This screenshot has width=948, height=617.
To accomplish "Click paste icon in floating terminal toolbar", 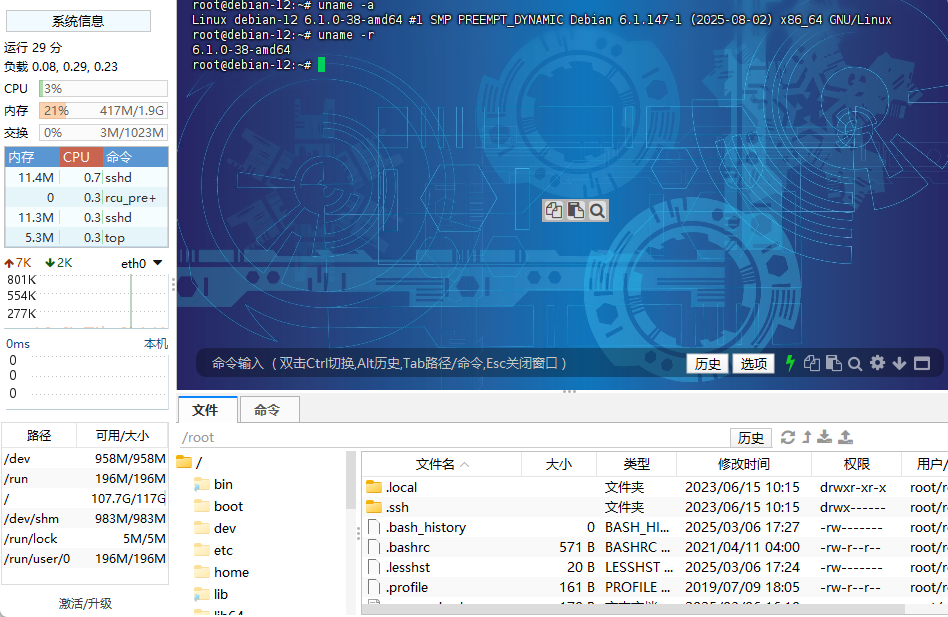I will 576,210.
